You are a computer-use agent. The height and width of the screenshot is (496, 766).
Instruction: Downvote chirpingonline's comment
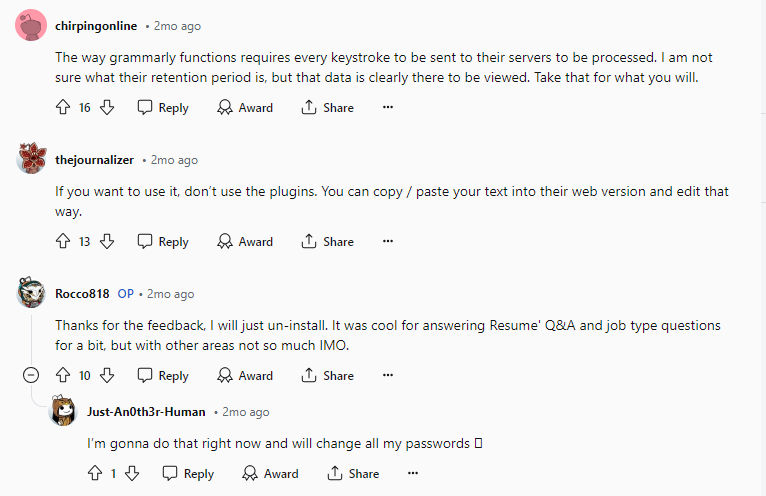point(107,108)
